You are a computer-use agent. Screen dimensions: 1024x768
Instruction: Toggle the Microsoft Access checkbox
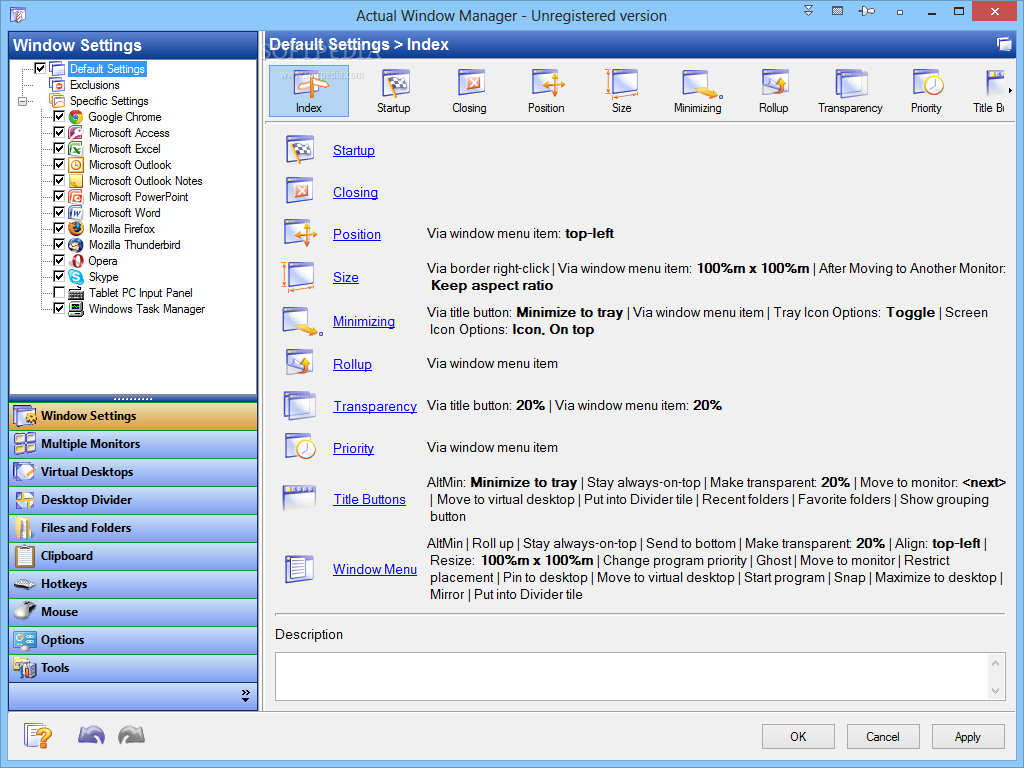click(59, 132)
